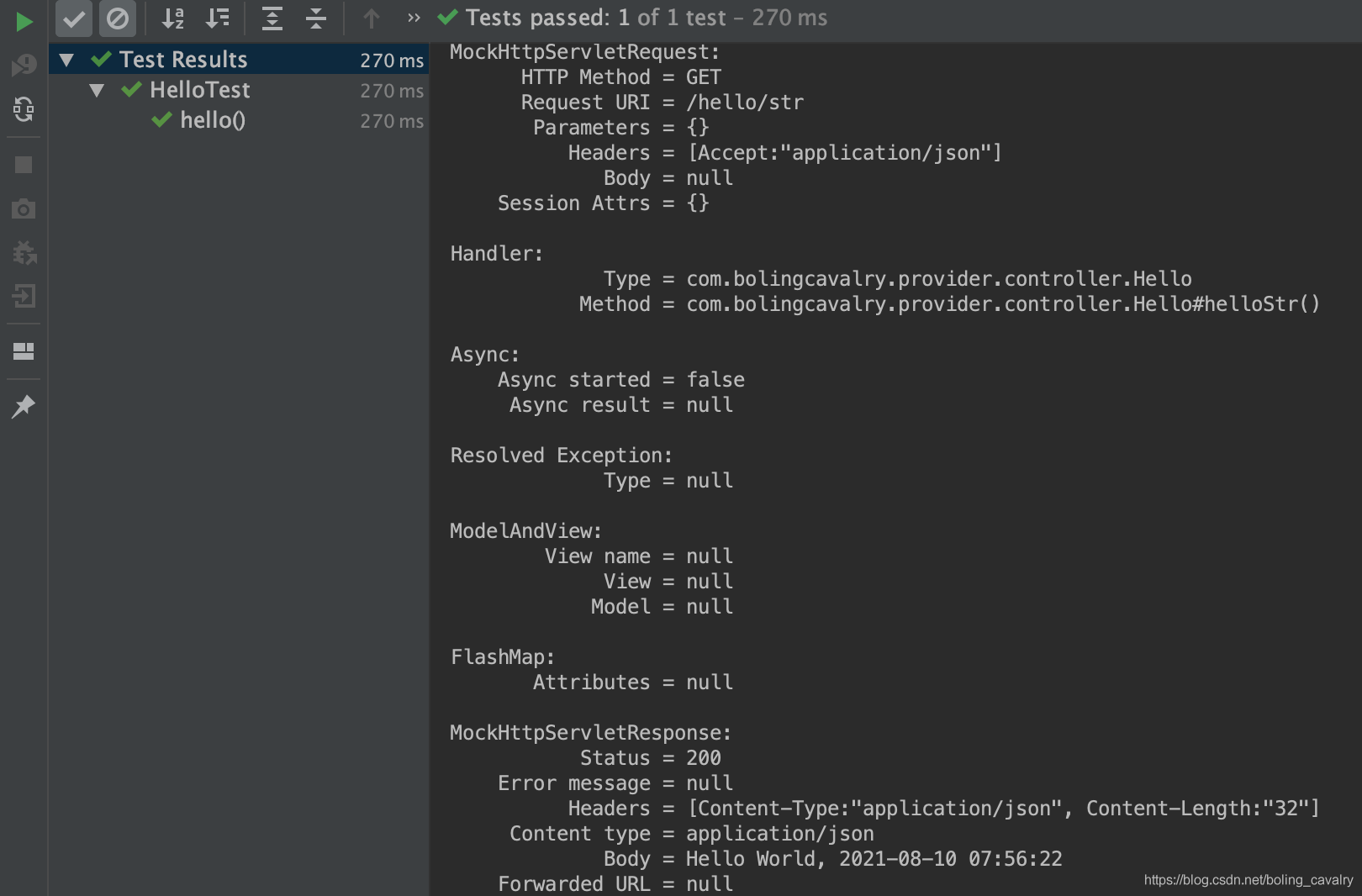The width and height of the screenshot is (1362, 896).
Task: Collapse all test nodes
Action: (316, 18)
